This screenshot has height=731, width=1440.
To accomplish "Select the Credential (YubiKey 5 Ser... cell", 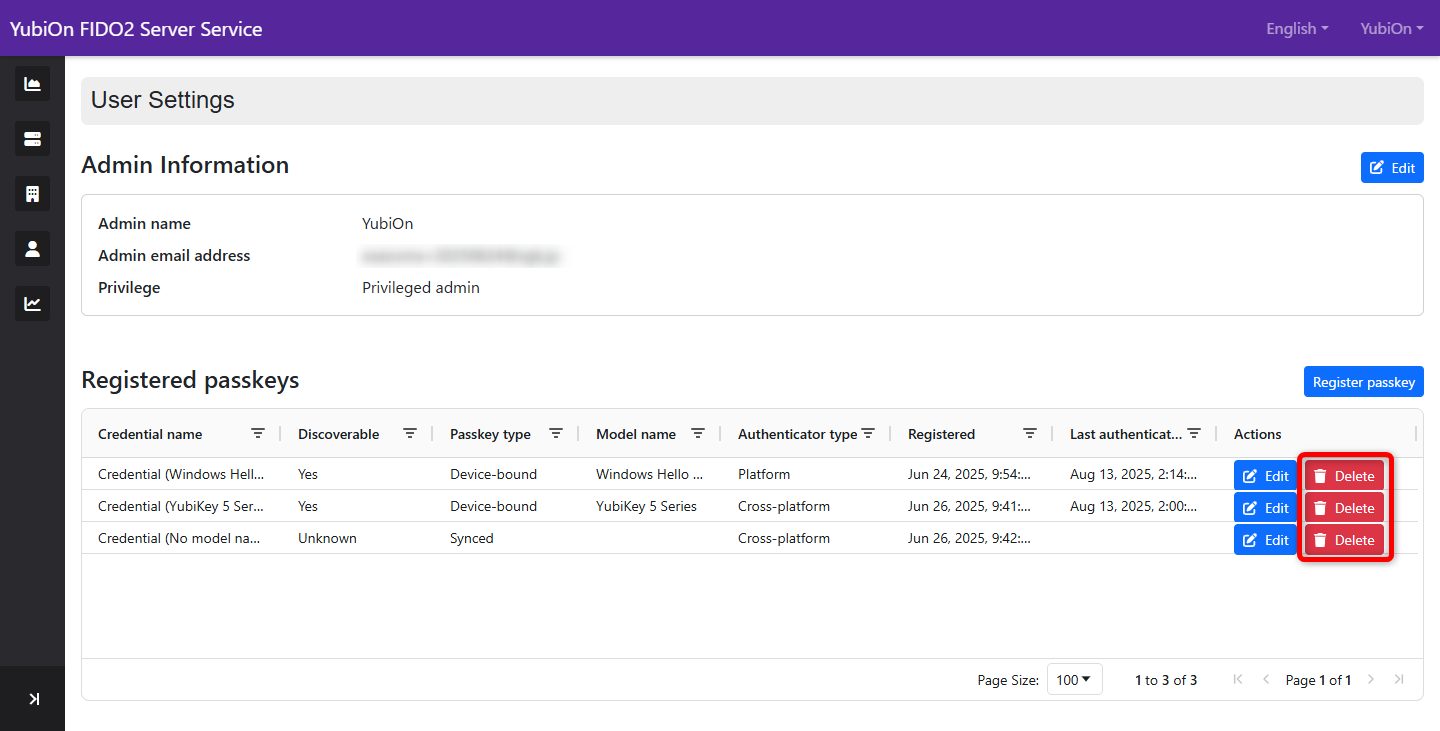I will pyautogui.click(x=181, y=506).
